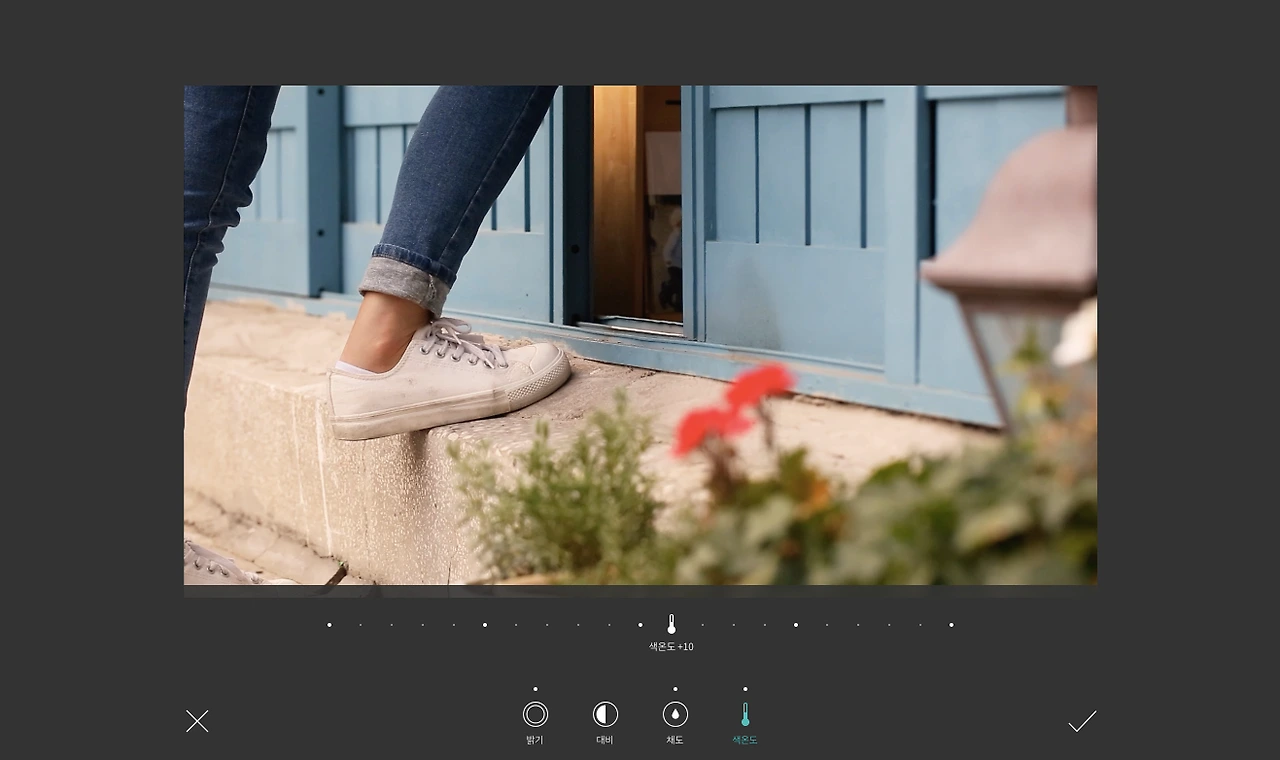The height and width of the screenshot is (760, 1280).
Task: Set color temperature slider to its leftmost dot
Action: pos(329,625)
